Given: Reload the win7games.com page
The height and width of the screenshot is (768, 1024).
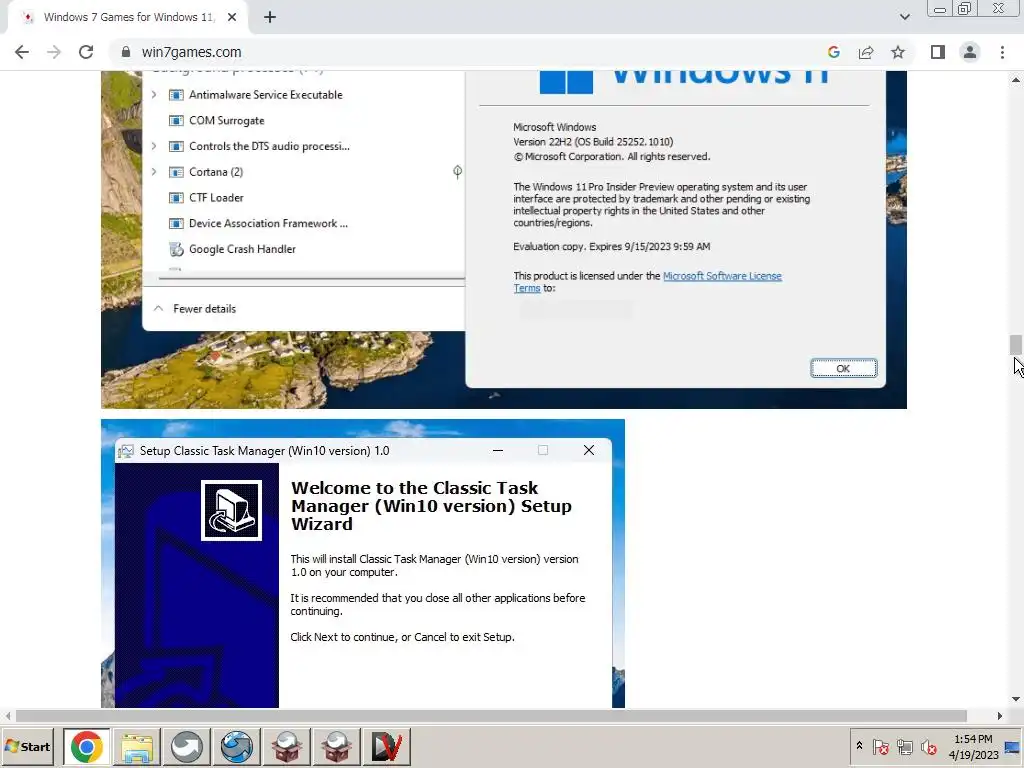Looking at the screenshot, I should point(86,52).
